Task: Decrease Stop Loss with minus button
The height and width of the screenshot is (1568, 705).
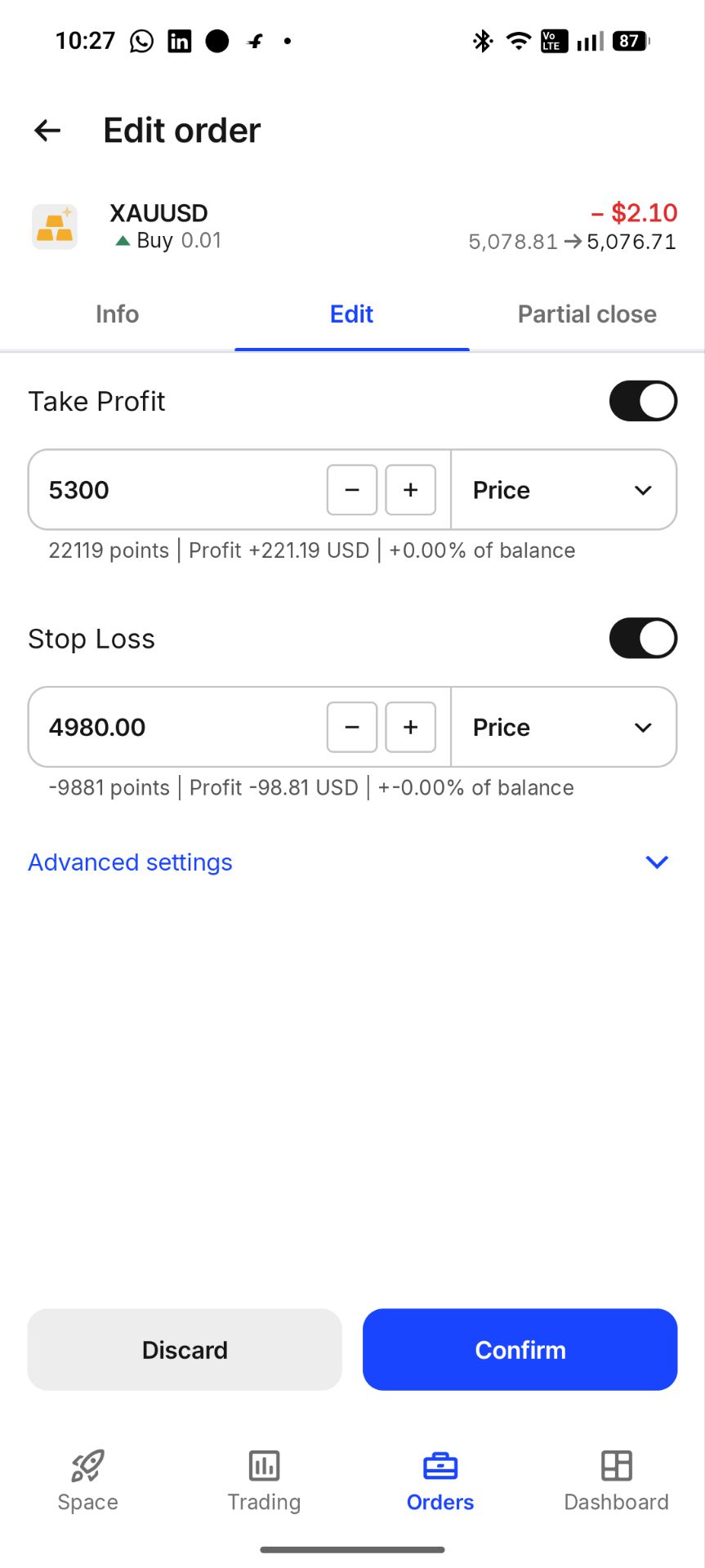Action: 352,727
